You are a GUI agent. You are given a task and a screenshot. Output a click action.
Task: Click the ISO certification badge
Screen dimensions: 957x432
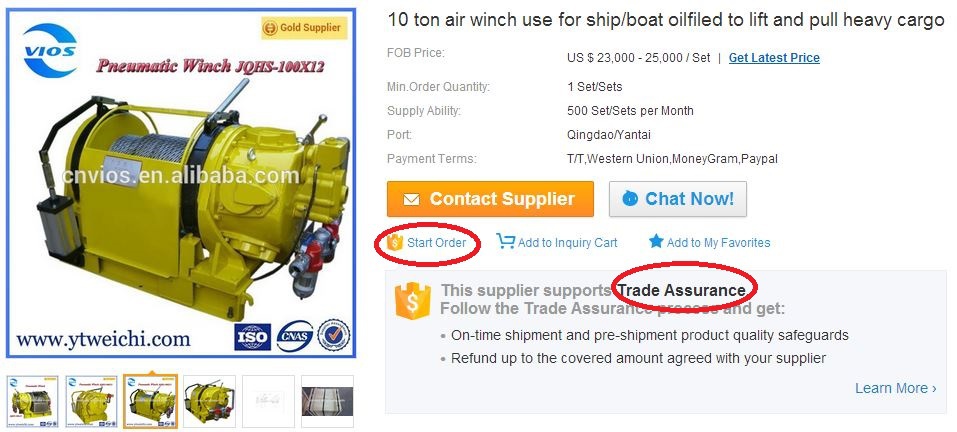(x=252, y=337)
